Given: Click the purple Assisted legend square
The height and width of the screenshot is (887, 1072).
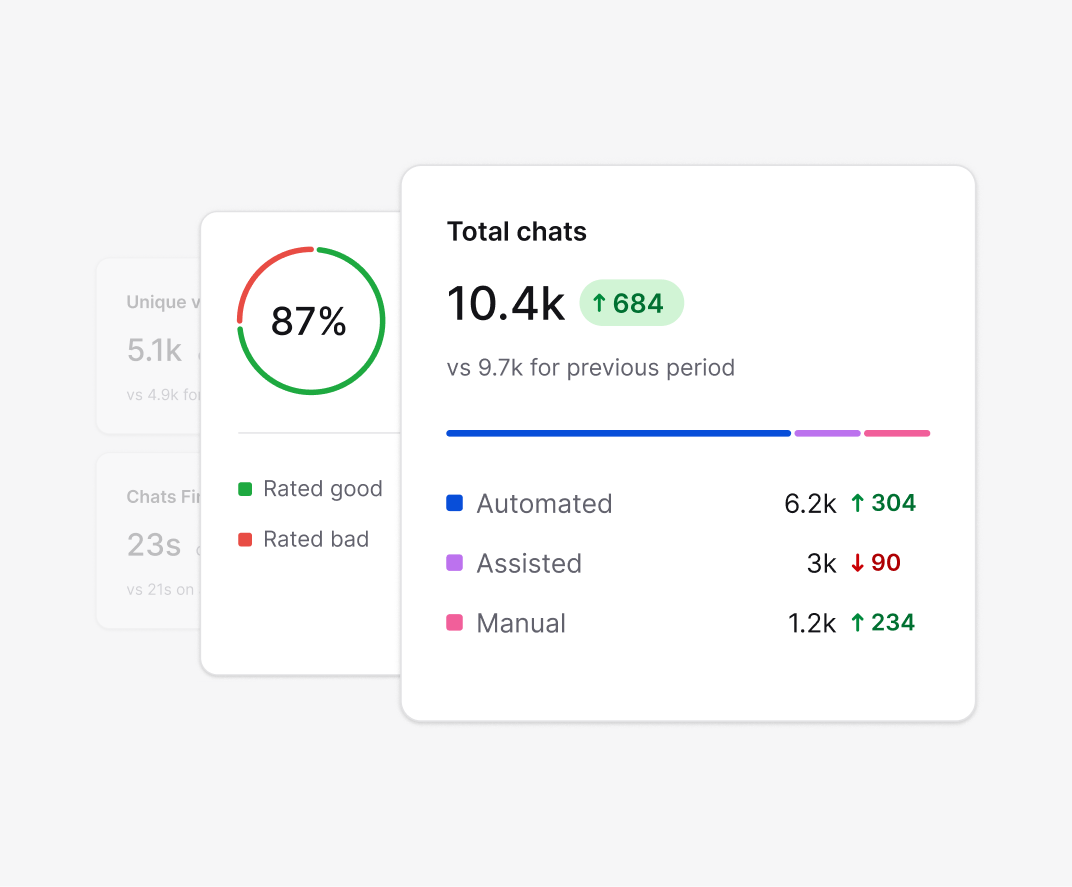Looking at the screenshot, I should (x=455, y=563).
